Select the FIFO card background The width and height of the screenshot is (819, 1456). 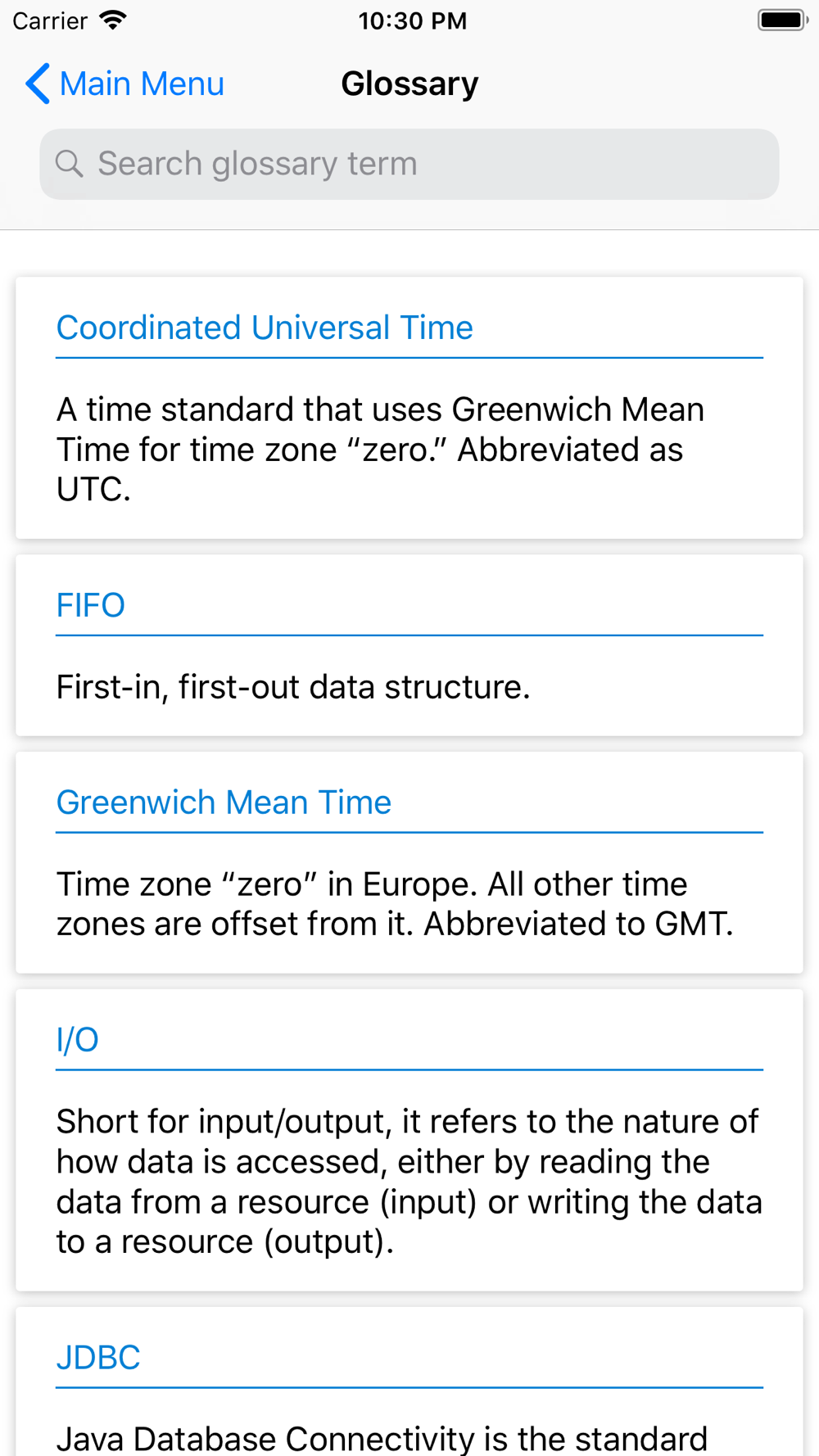[409, 645]
